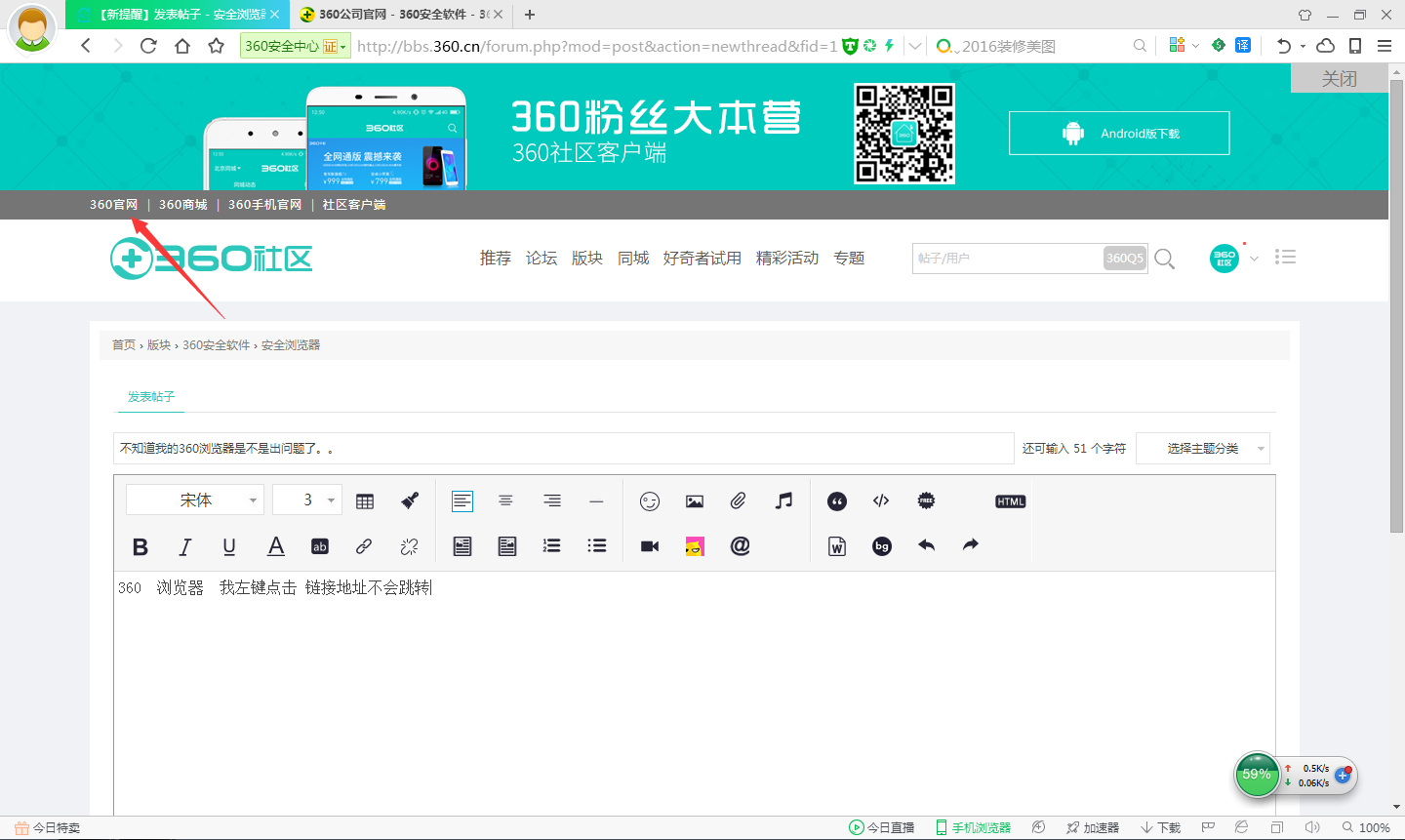Center align text in editor
Viewport: 1405px width, 840px height.
[x=505, y=500]
